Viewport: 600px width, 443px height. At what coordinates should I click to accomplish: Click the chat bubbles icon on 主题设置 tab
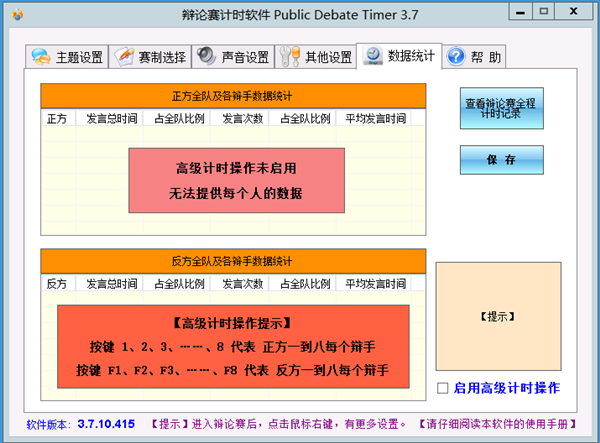pyautogui.click(x=41, y=57)
